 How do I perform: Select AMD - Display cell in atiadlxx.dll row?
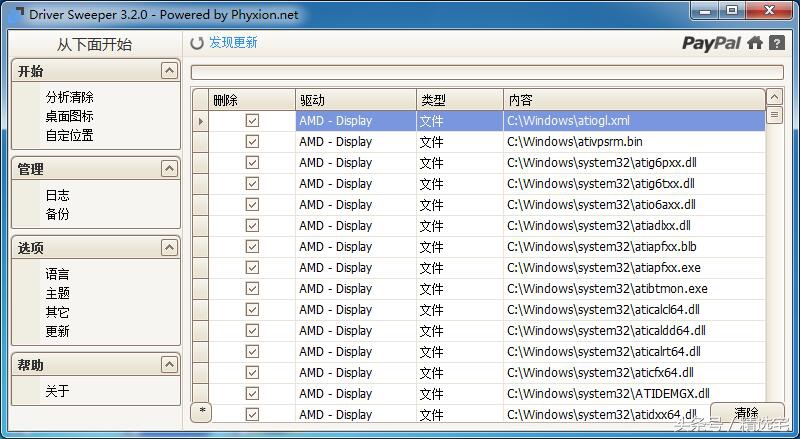pyautogui.click(x=356, y=226)
